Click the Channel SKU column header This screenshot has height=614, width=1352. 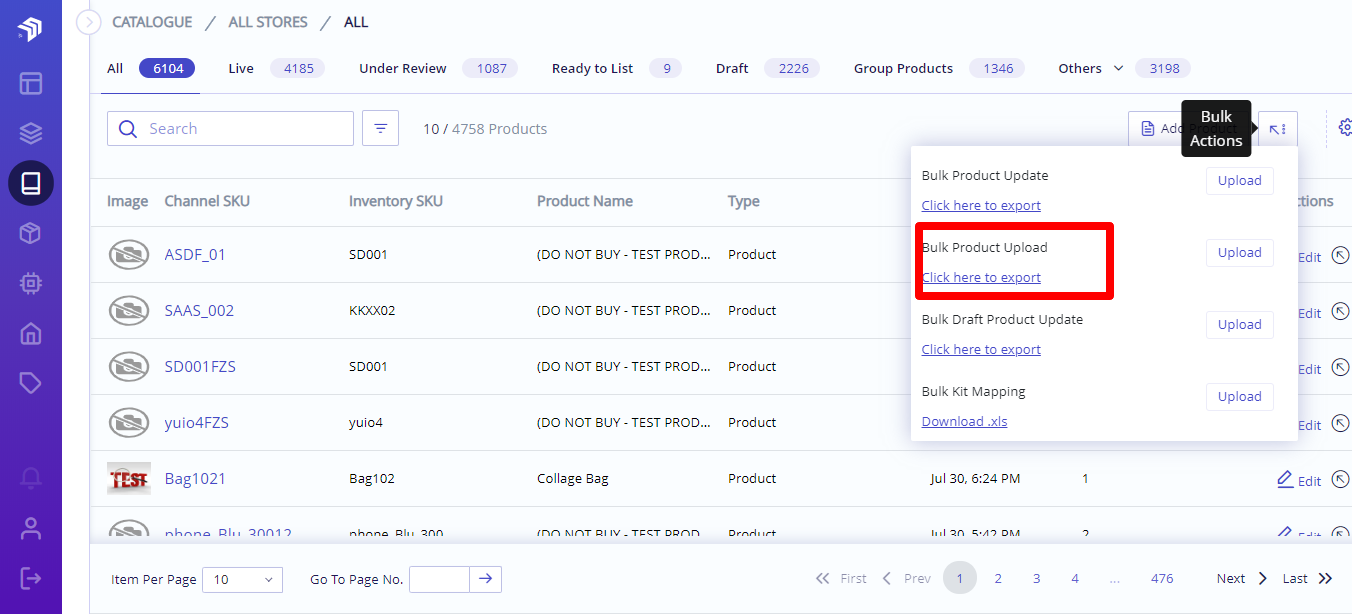(x=207, y=201)
